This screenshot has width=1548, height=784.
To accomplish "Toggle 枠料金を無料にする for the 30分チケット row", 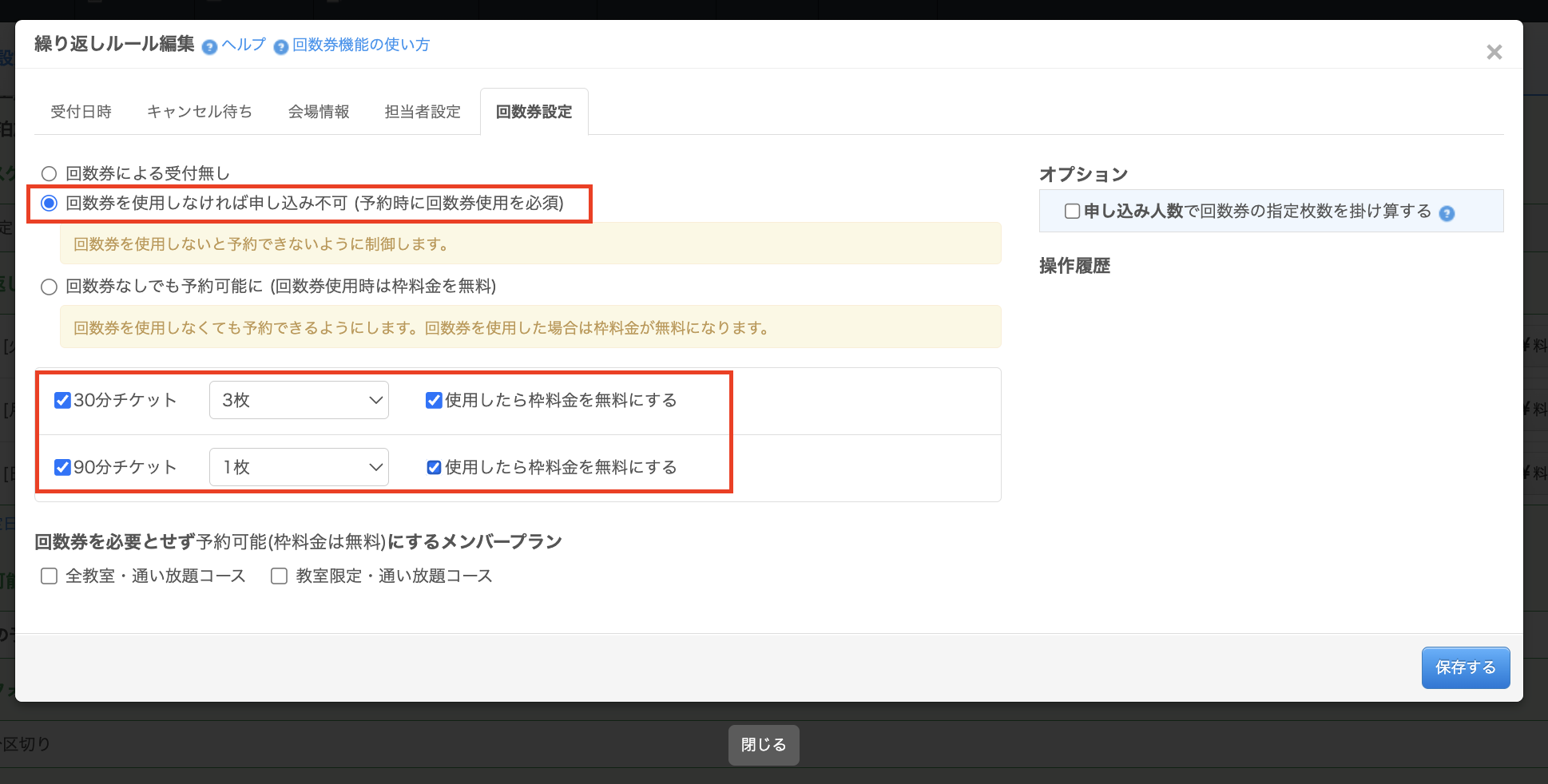I will (x=434, y=400).
